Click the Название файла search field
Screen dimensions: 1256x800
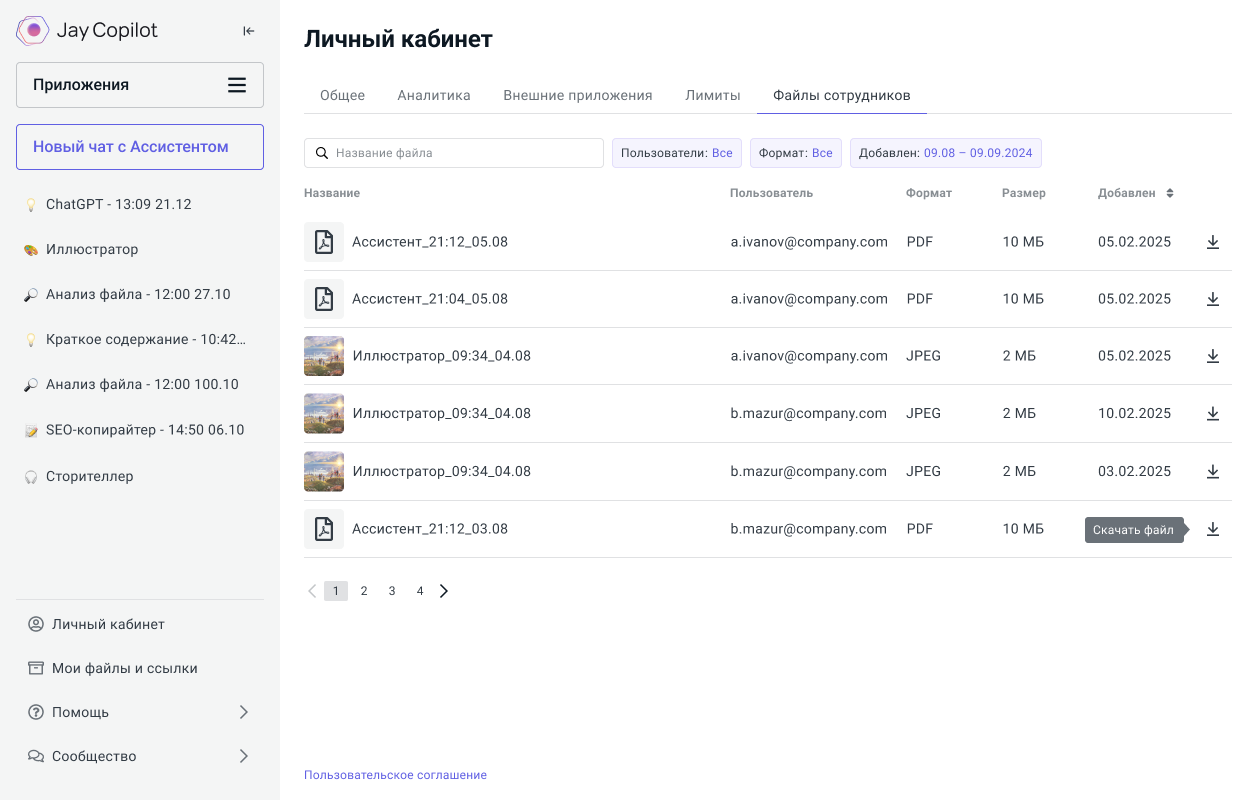point(465,153)
